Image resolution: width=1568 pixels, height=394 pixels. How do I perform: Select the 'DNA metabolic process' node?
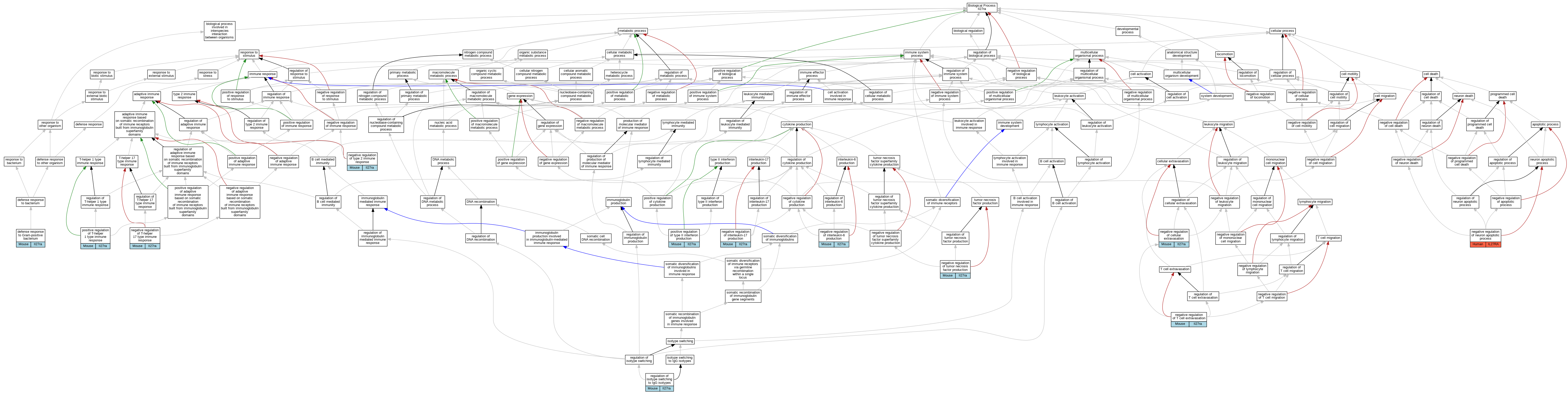point(443,161)
